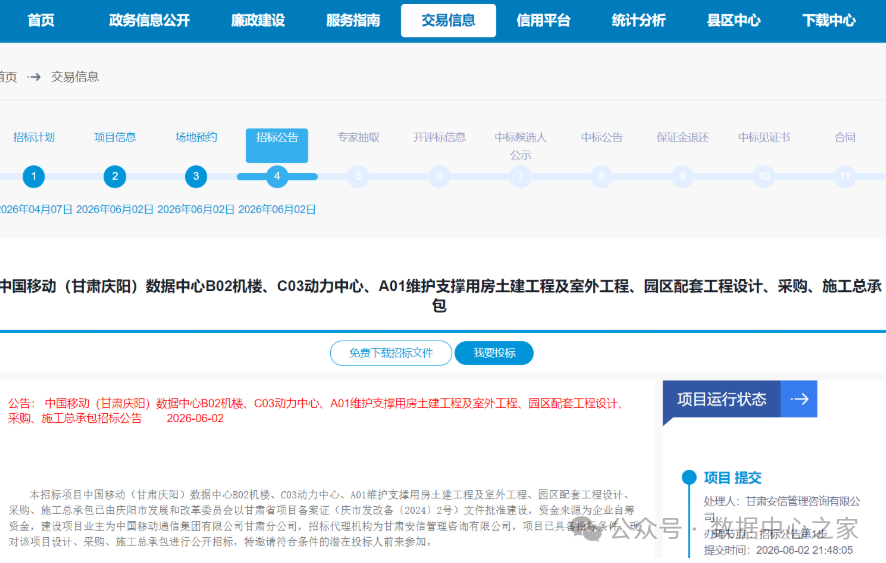Select step 2 circle for 项目信息
Screen dimensions: 886x563
pyautogui.click(x=115, y=176)
